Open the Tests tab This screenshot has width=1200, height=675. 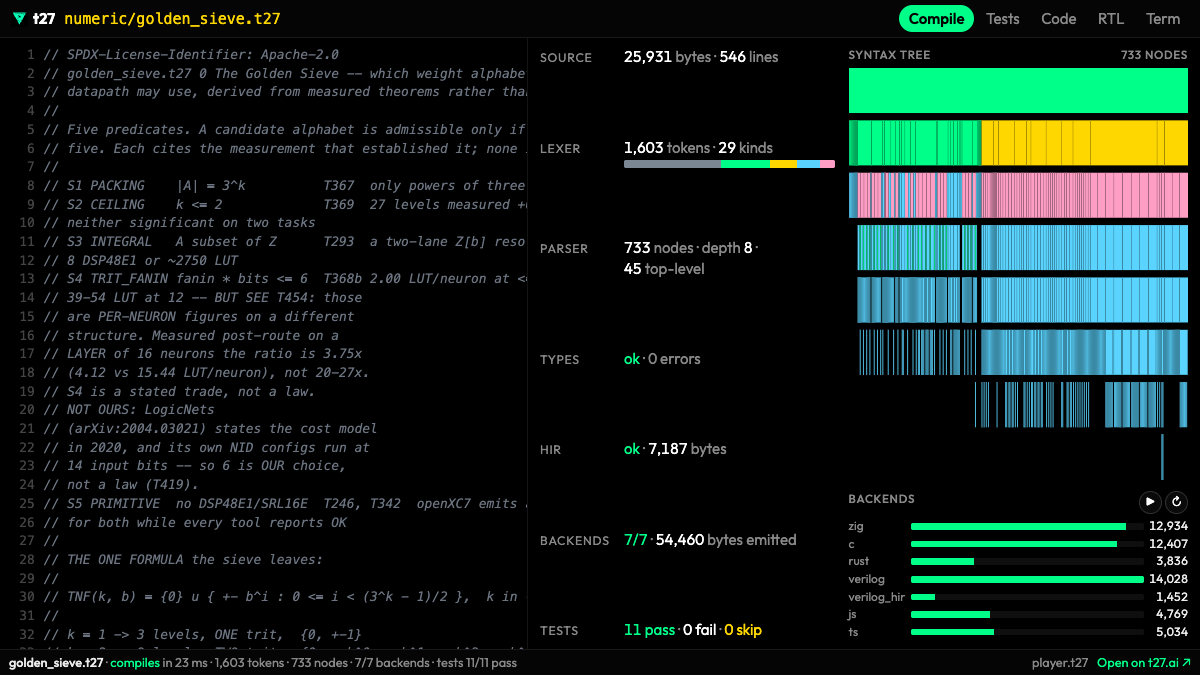click(1003, 18)
